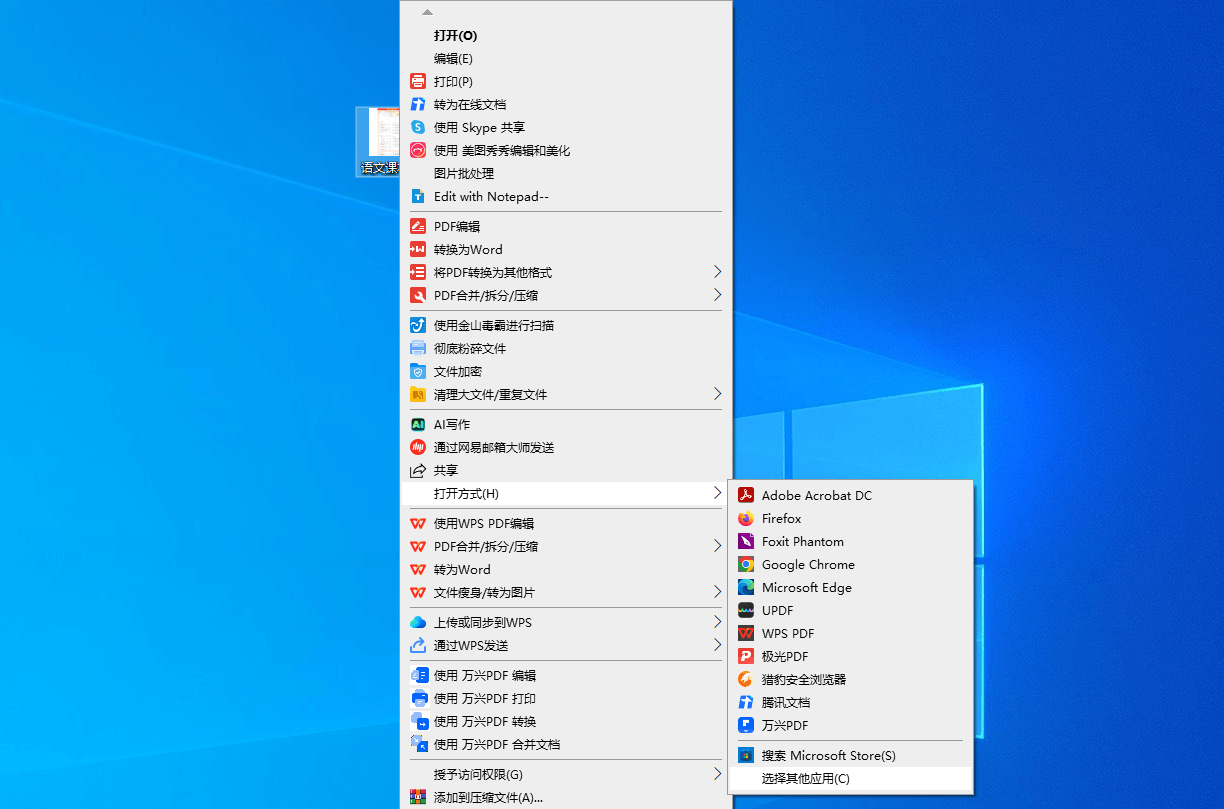Click the UPDF icon

745,611
